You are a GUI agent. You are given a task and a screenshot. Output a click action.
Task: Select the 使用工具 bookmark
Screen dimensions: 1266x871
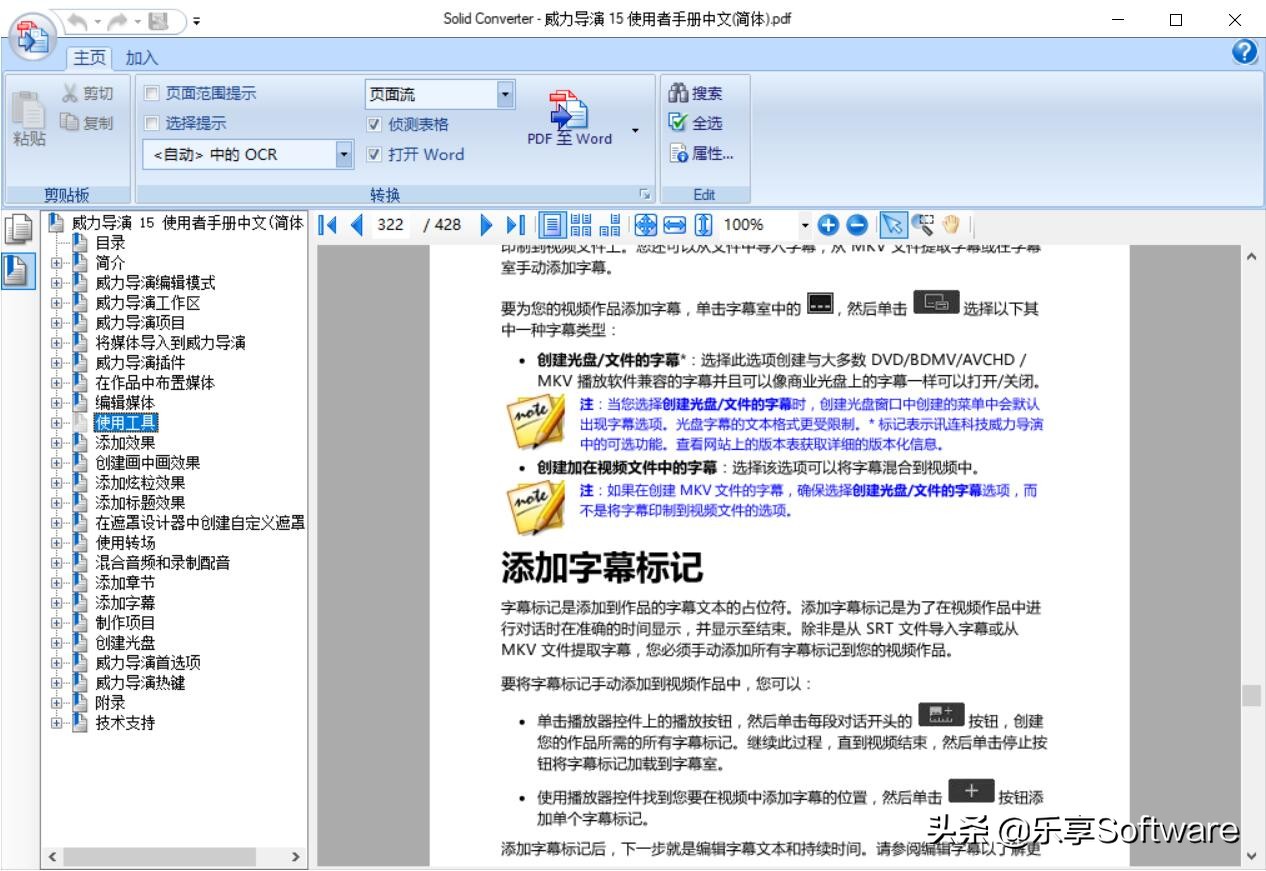point(126,423)
